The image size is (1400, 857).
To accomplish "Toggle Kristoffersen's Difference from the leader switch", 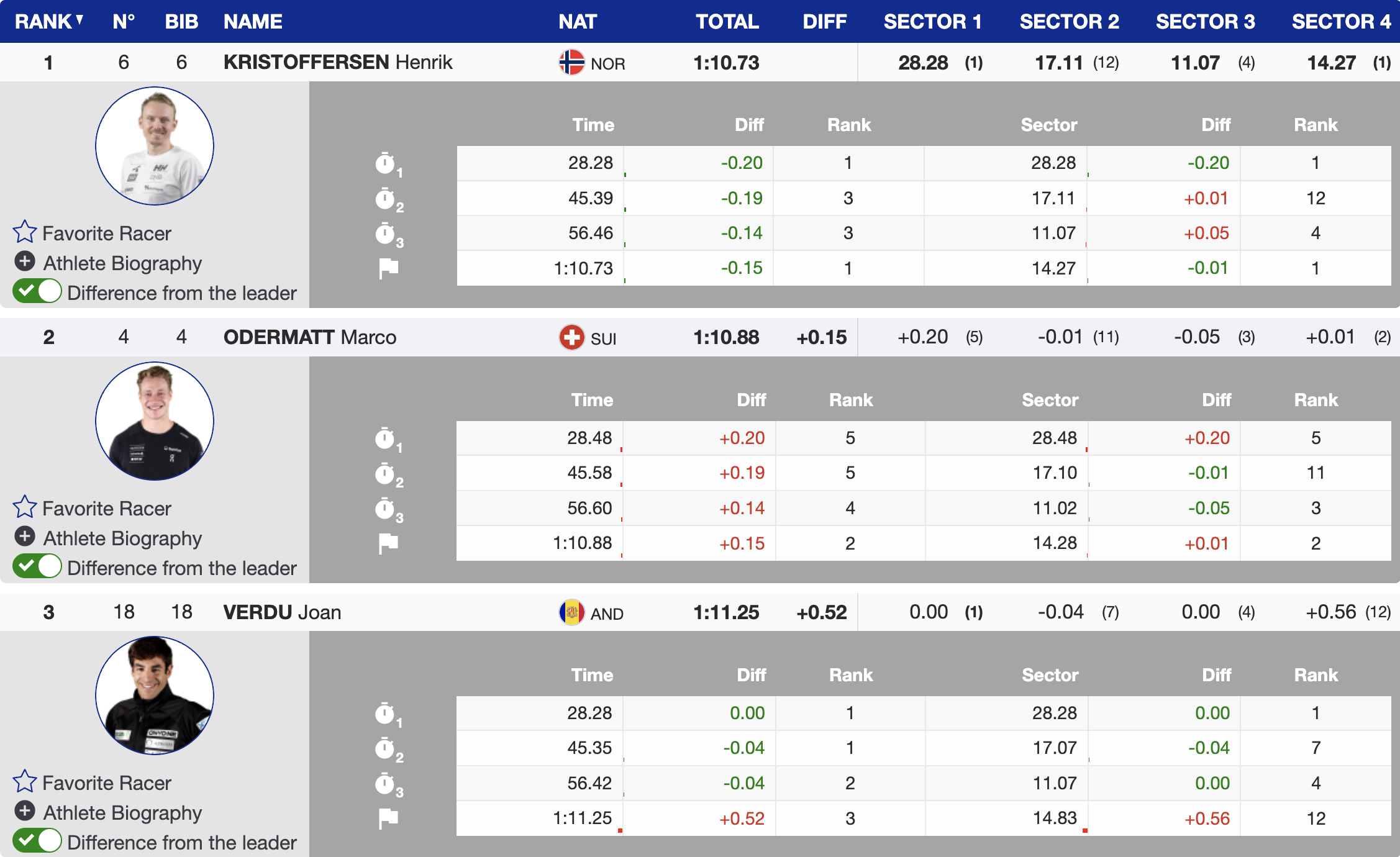I will [37, 291].
